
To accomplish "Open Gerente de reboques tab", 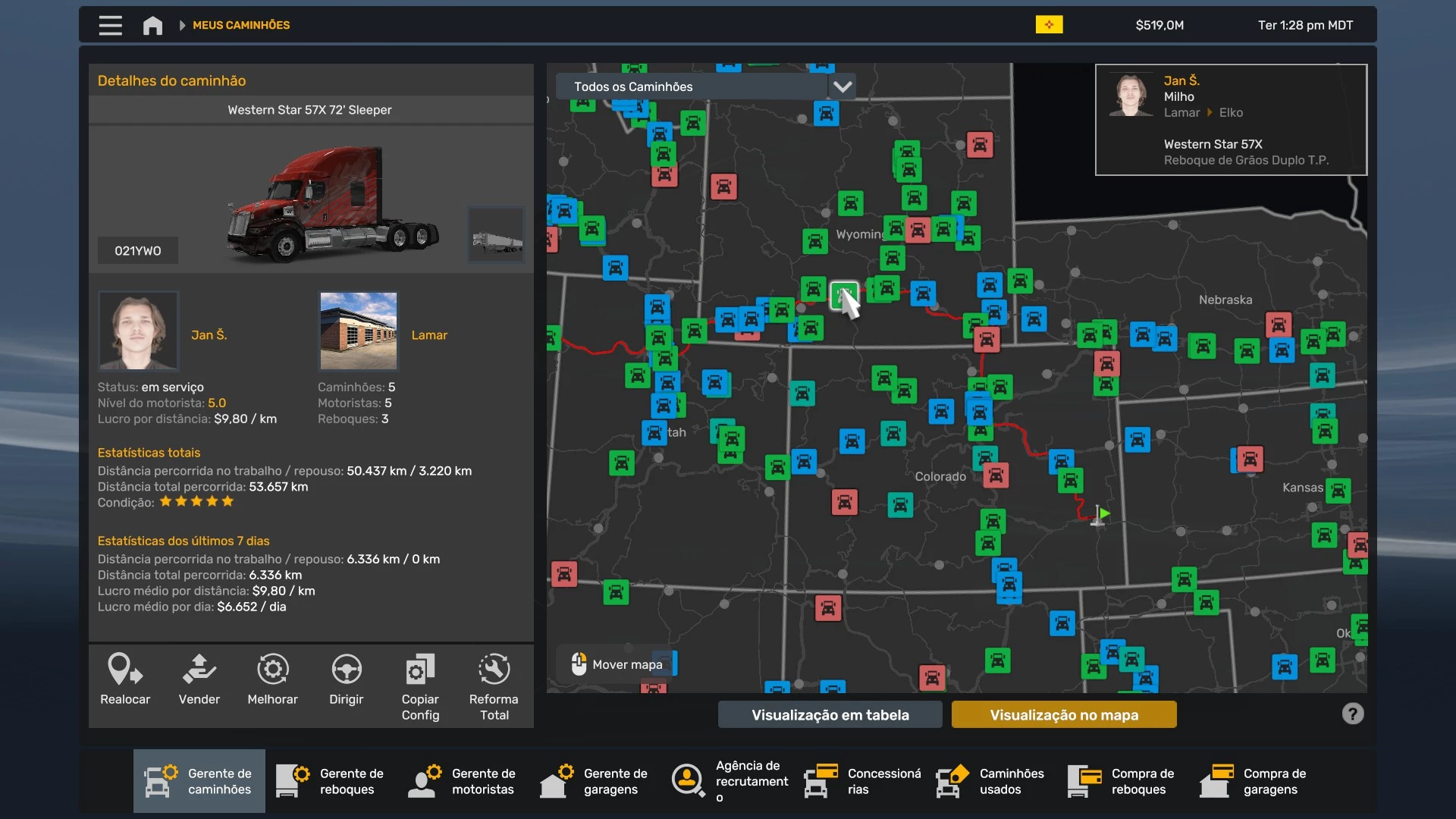I will tap(331, 781).
